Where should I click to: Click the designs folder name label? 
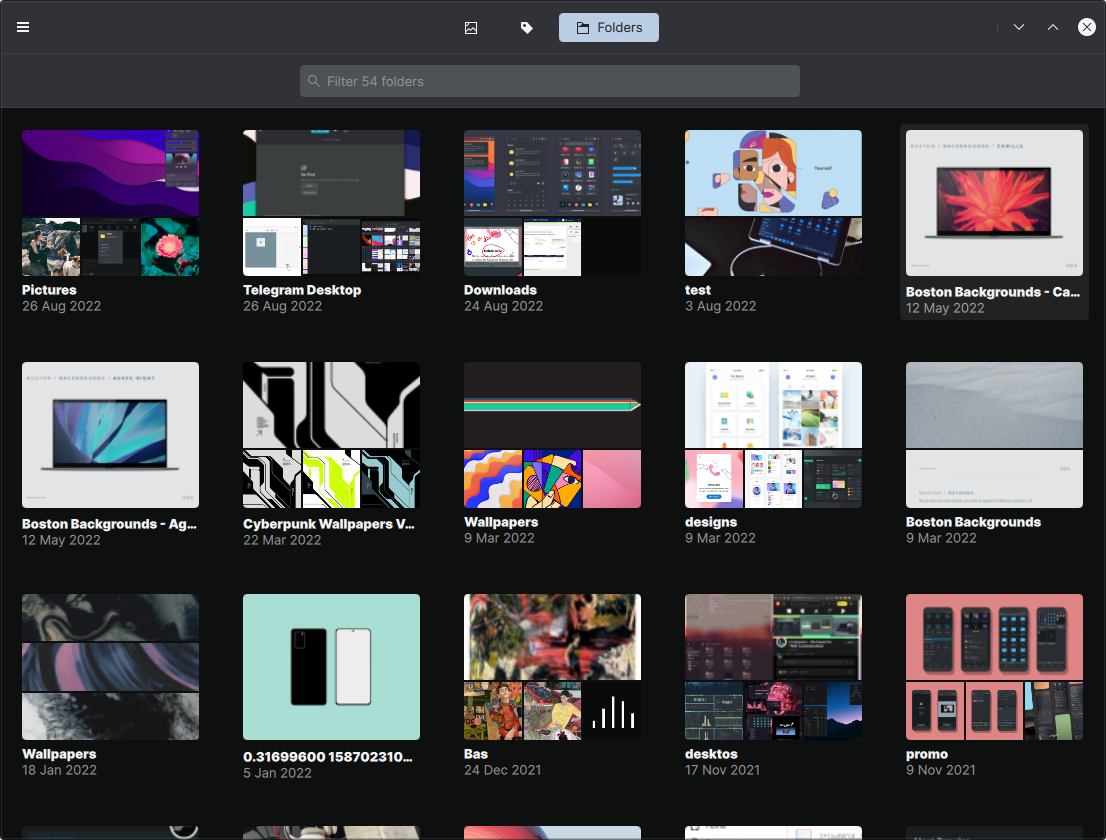click(x=710, y=522)
